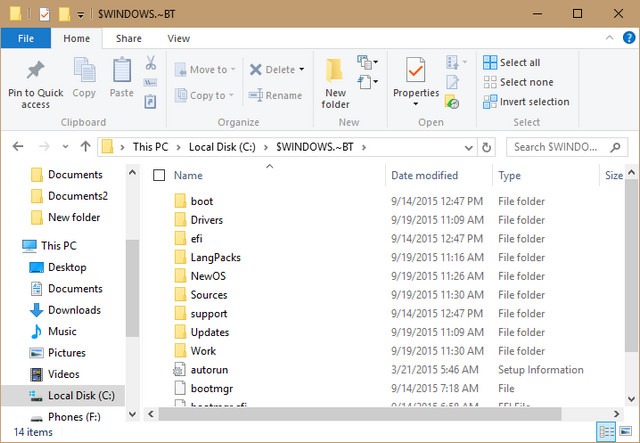640x443 pixels.
Task: Click Invert selection button
Action: [526, 102]
